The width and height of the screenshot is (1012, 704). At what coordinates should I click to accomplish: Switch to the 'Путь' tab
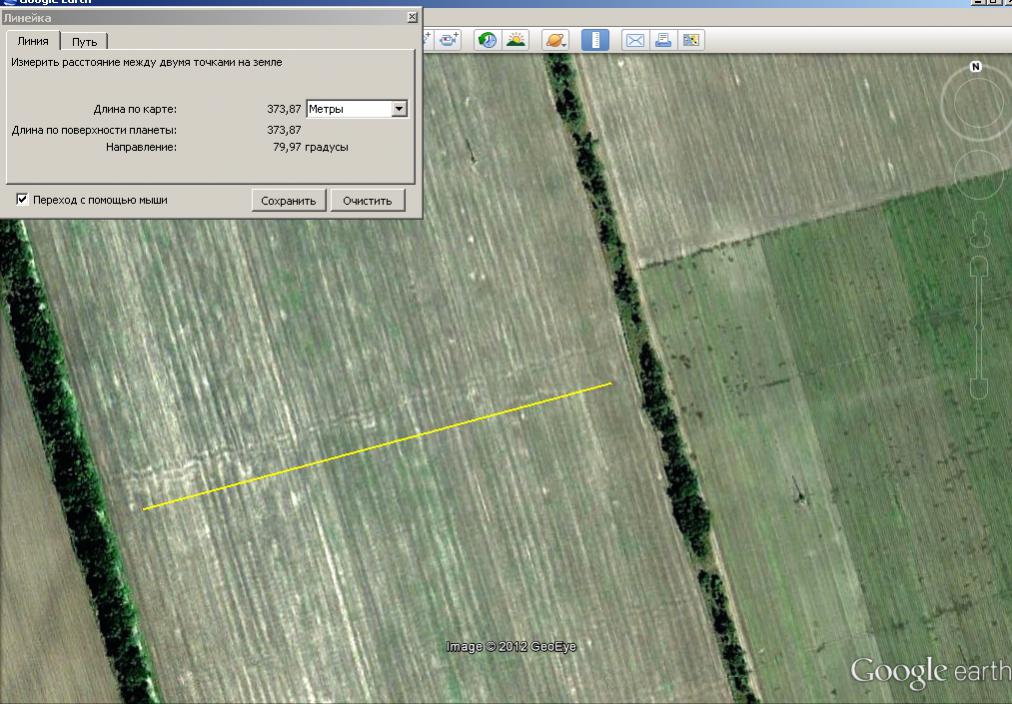(x=84, y=41)
